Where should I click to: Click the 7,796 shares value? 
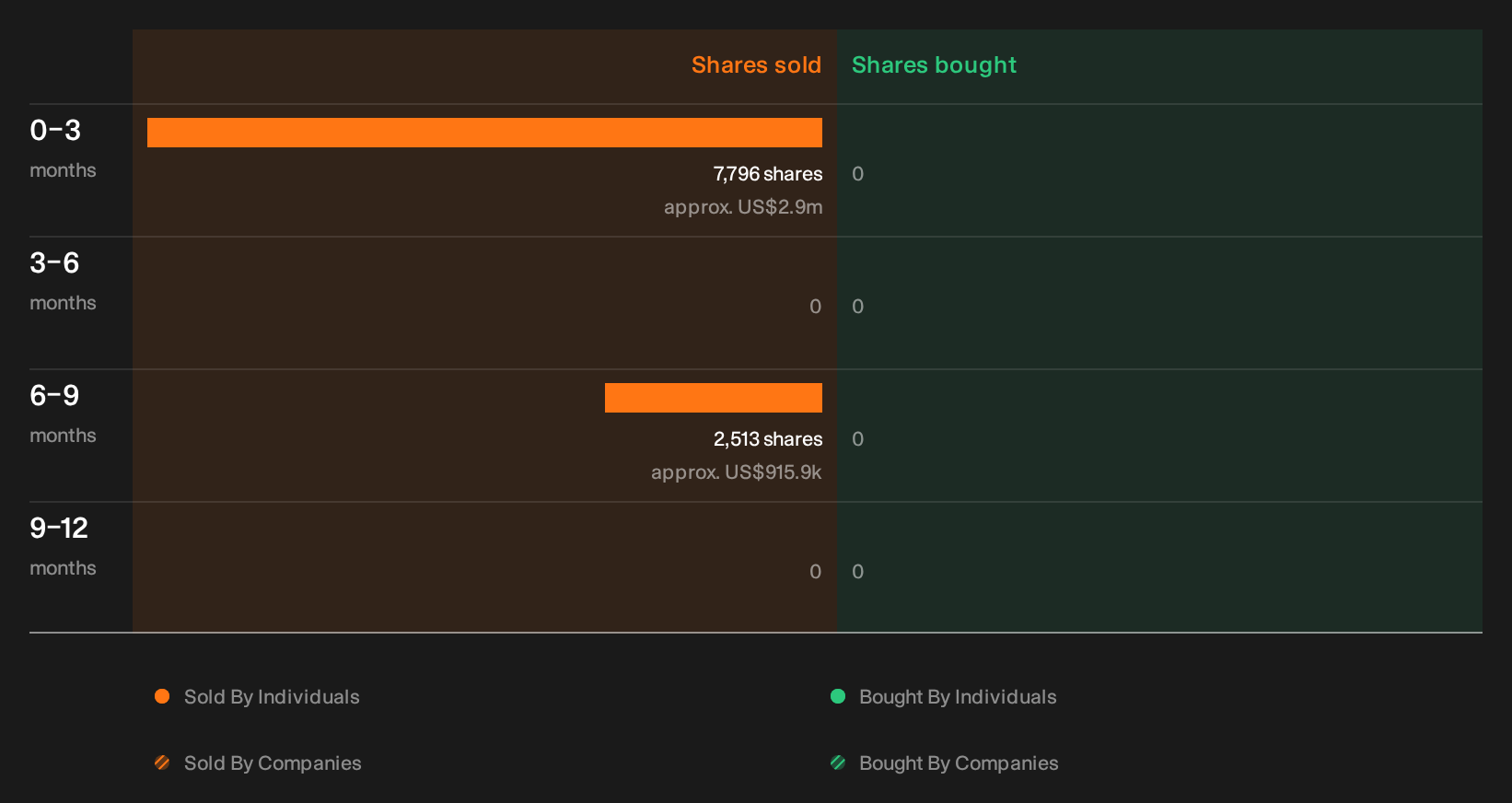pos(768,174)
